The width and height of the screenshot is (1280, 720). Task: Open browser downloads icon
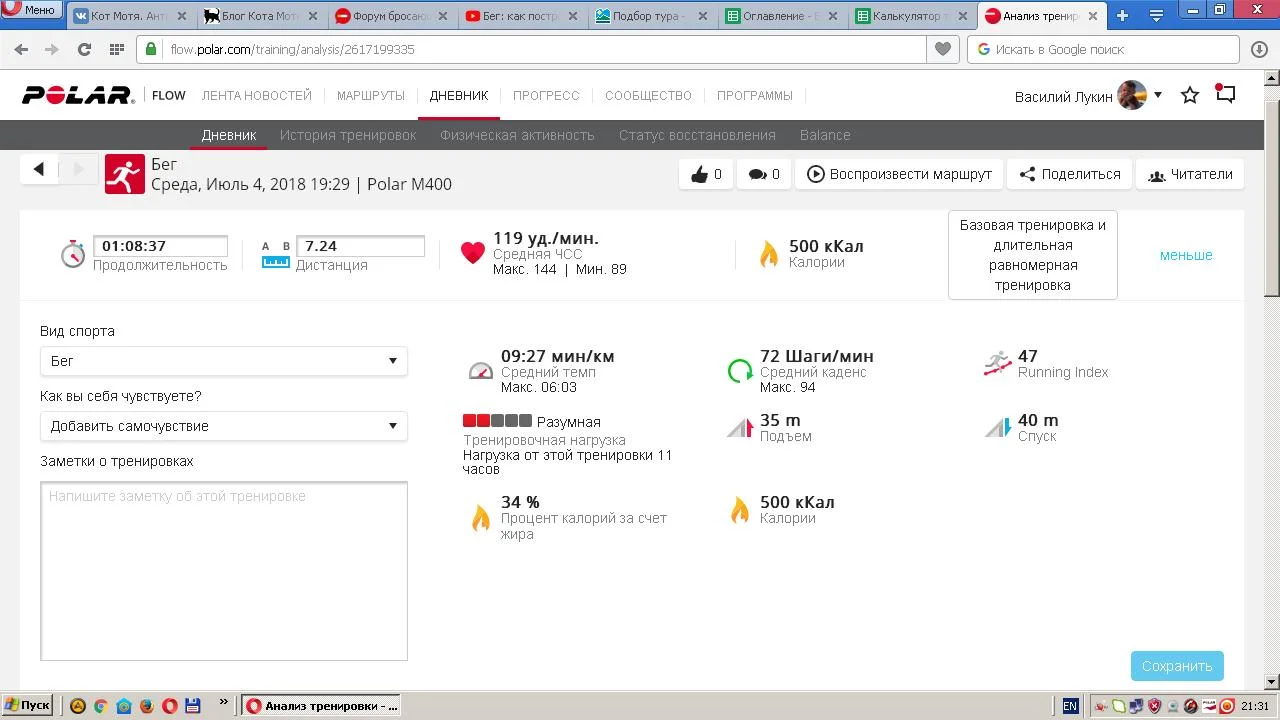coord(1259,49)
